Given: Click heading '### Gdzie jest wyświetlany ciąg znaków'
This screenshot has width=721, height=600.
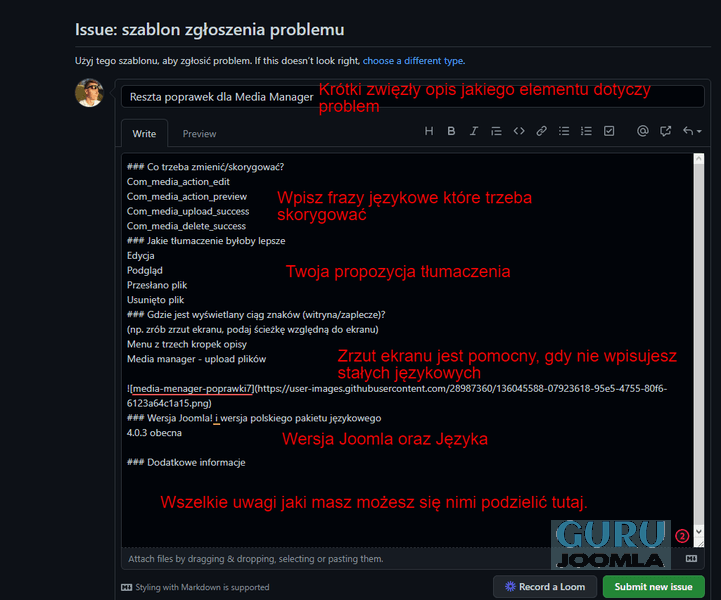Looking at the screenshot, I should (256, 314).
